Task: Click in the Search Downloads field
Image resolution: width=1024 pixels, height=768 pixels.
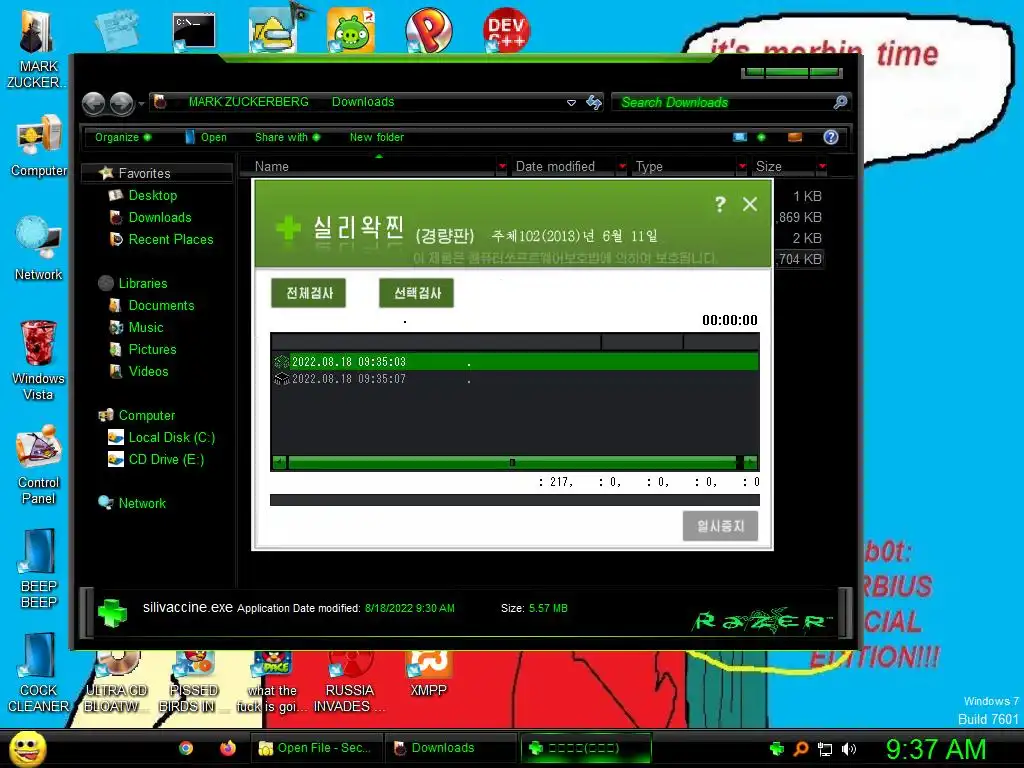Action: pos(722,103)
